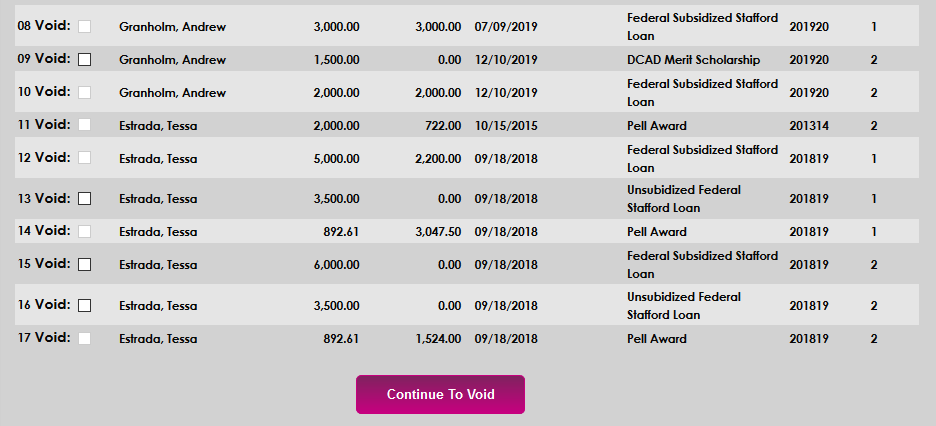This screenshot has height=426, width=936.
Task: Check the Void box for row 08
Action: pos(85,26)
